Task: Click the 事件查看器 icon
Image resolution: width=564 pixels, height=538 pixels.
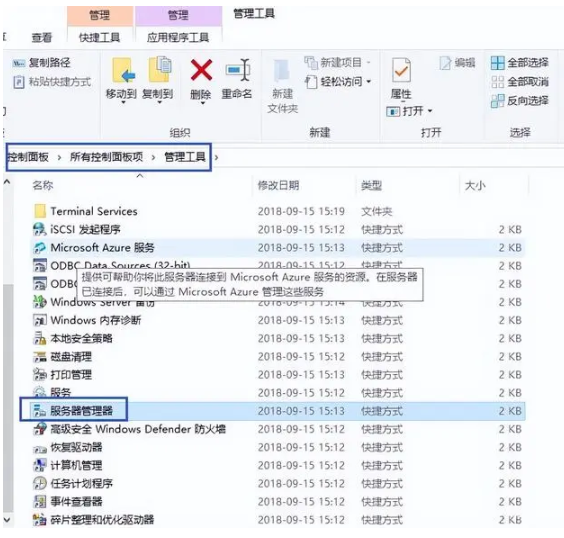Action: tap(40, 501)
